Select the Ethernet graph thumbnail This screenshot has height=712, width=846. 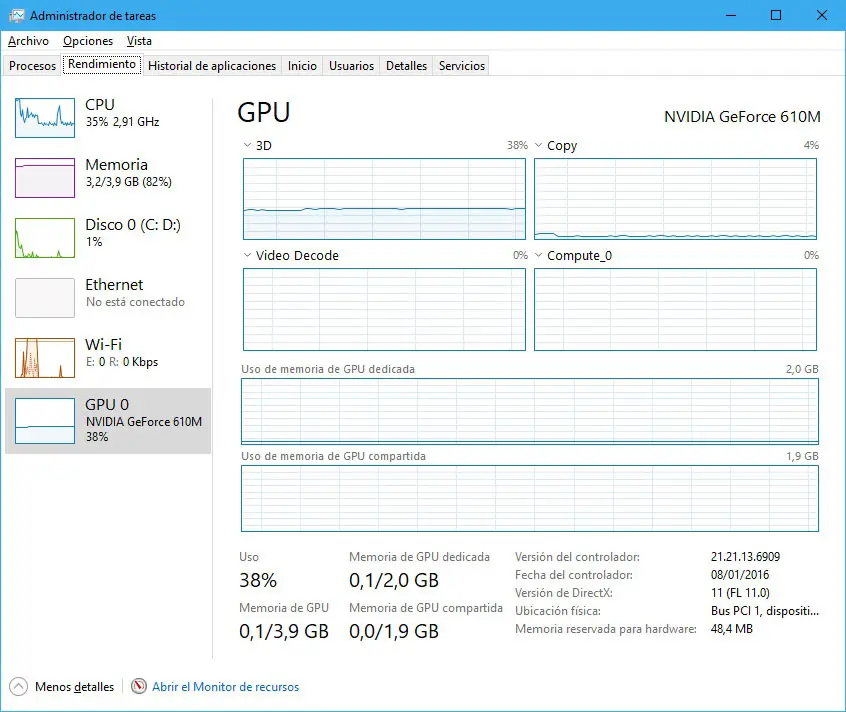coord(45,298)
